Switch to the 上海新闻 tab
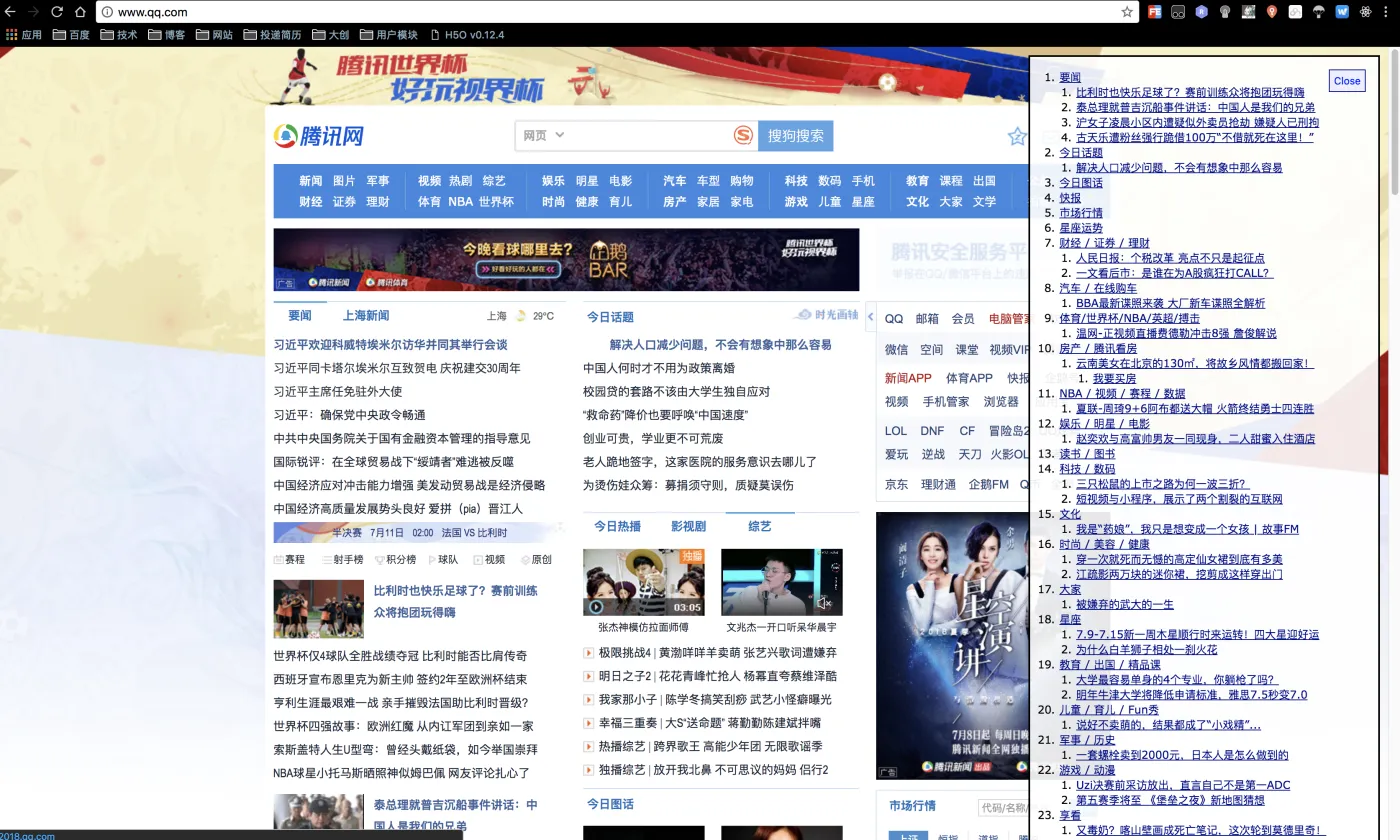This screenshot has width=1400, height=840. pos(366,315)
